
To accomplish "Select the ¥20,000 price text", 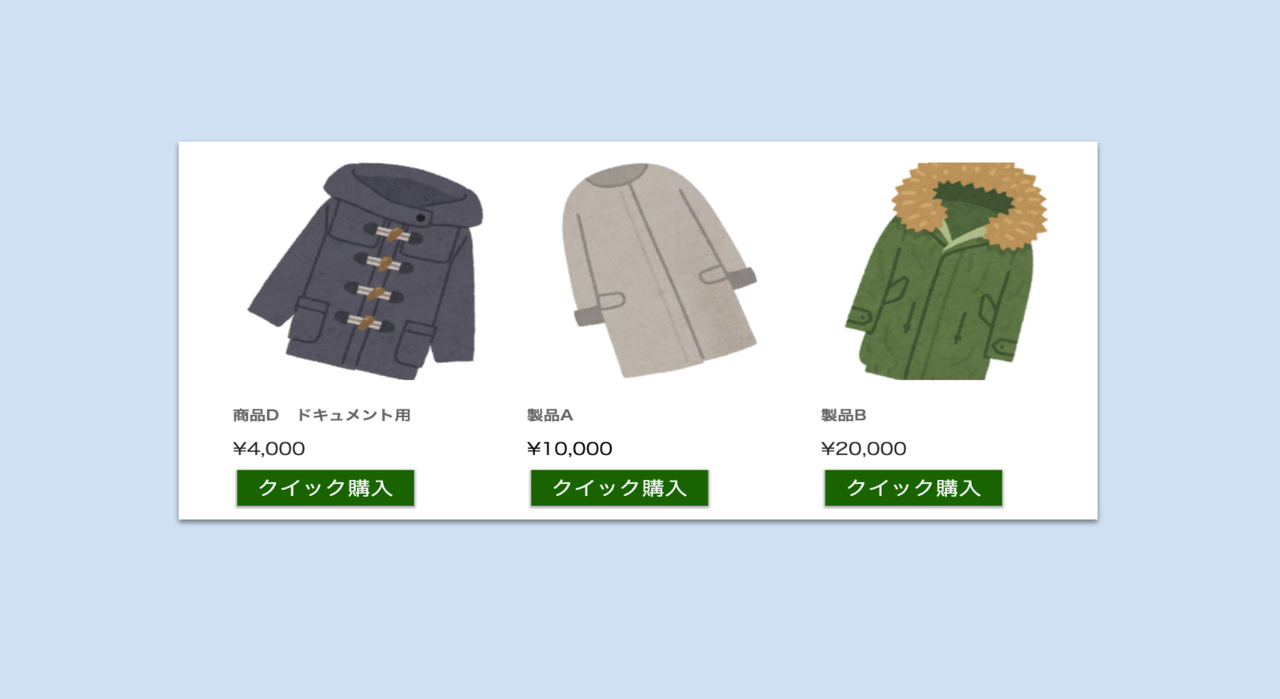I will pyautogui.click(x=864, y=449).
